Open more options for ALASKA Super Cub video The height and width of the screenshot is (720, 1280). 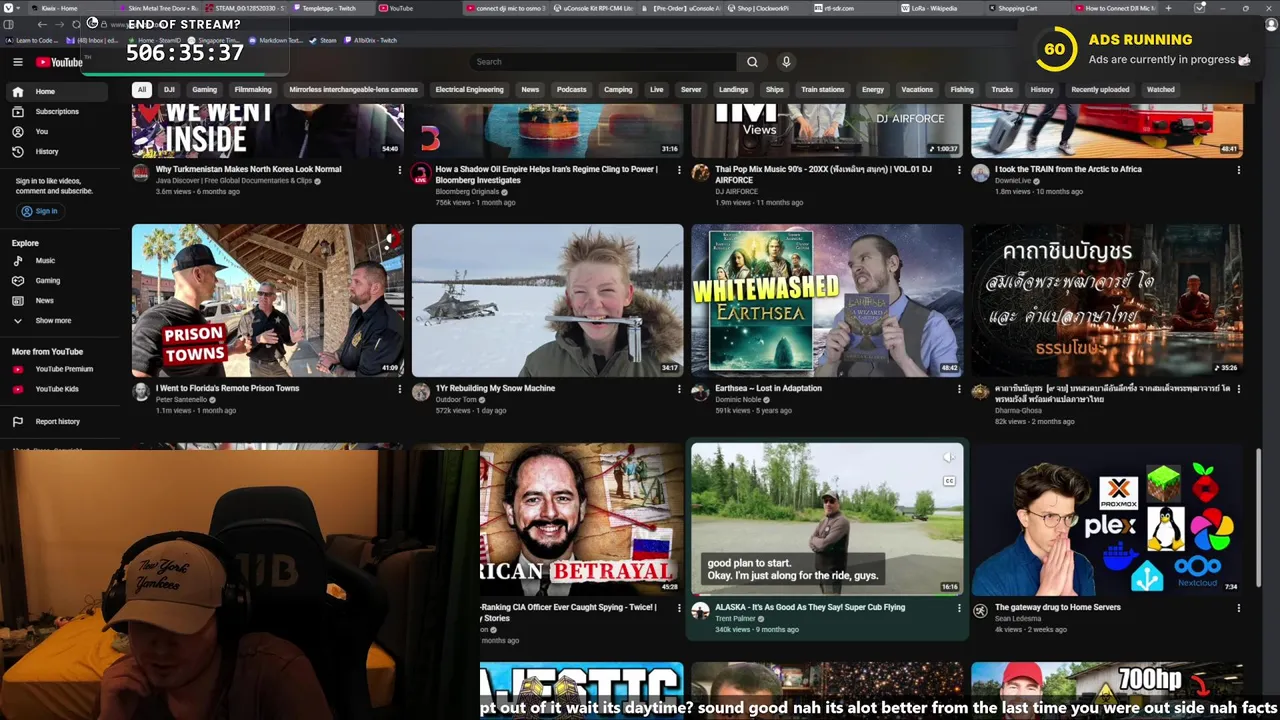pyautogui.click(x=959, y=608)
